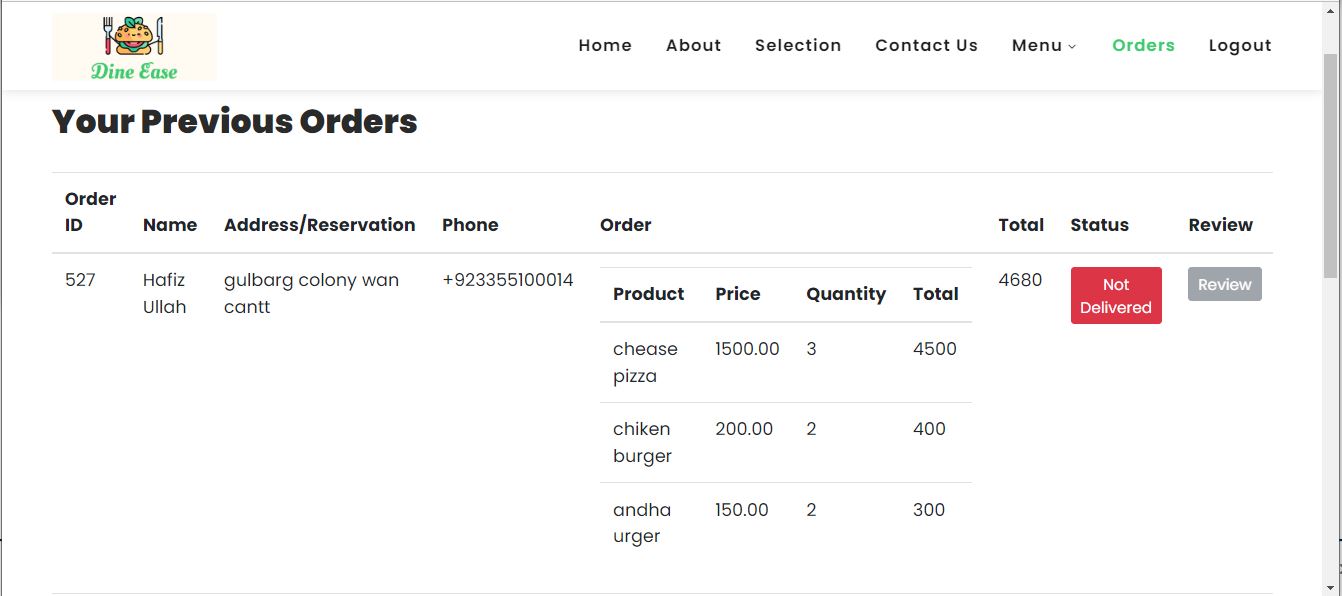The image size is (1342, 596).
Task: Click the Not Delivered status badge
Action: click(1116, 295)
